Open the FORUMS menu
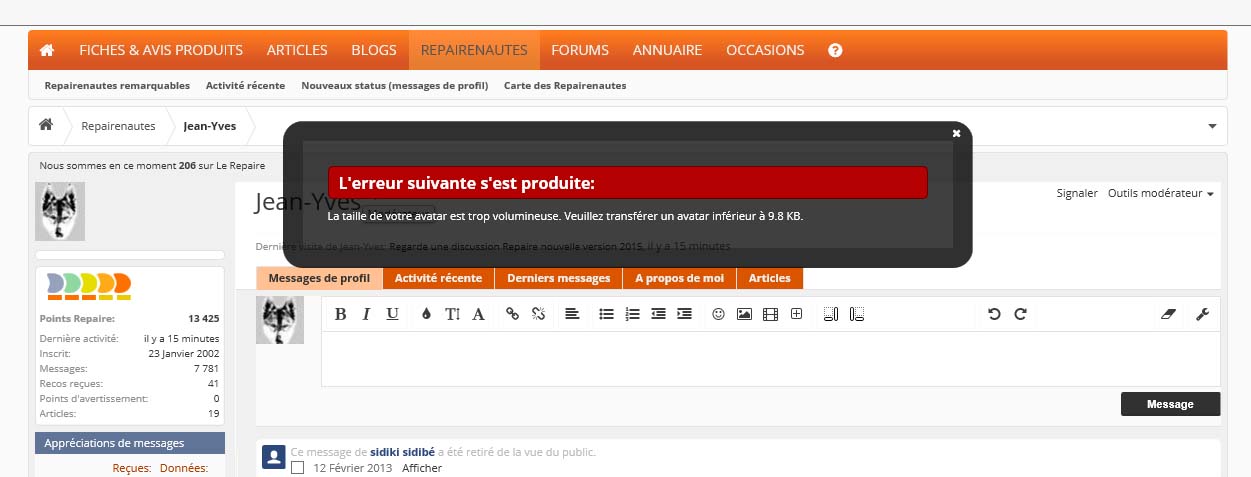The width and height of the screenshot is (1251, 477). pos(580,50)
